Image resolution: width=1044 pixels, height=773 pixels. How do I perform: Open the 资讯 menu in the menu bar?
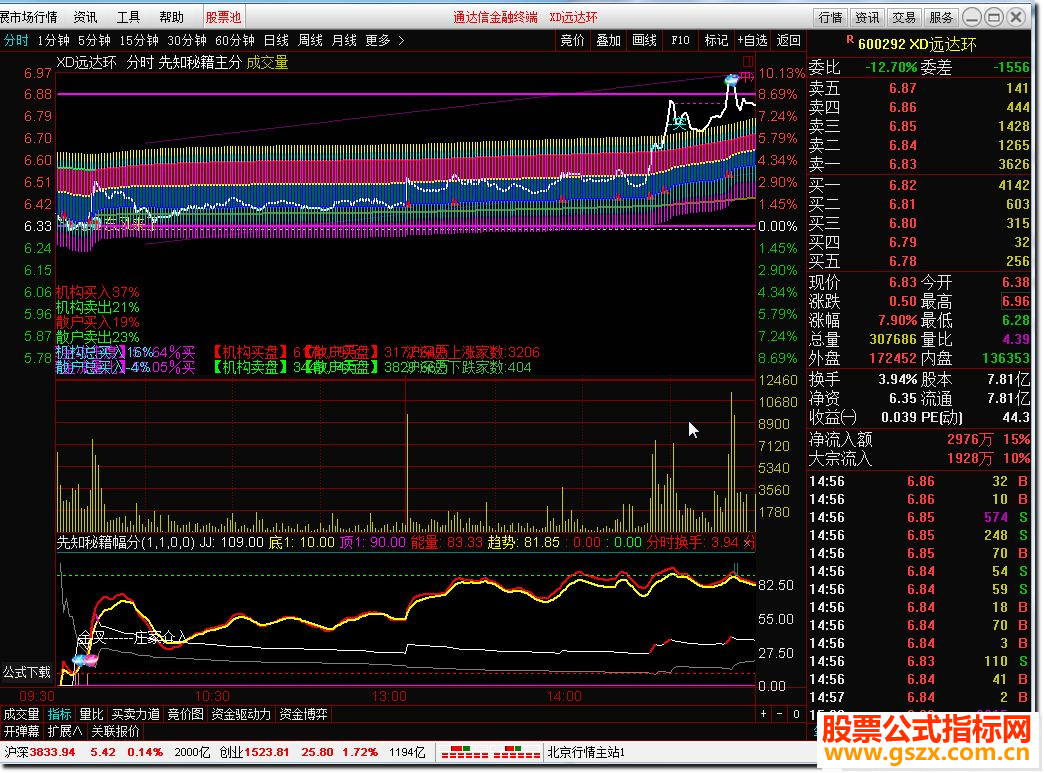(x=85, y=17)
